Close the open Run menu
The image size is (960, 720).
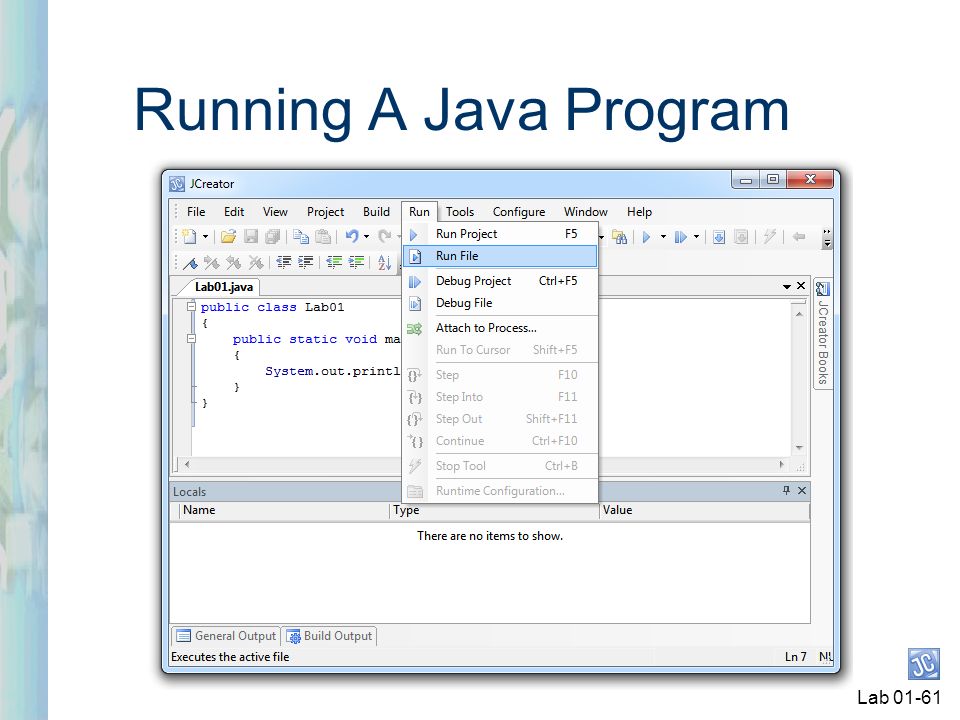419,212
